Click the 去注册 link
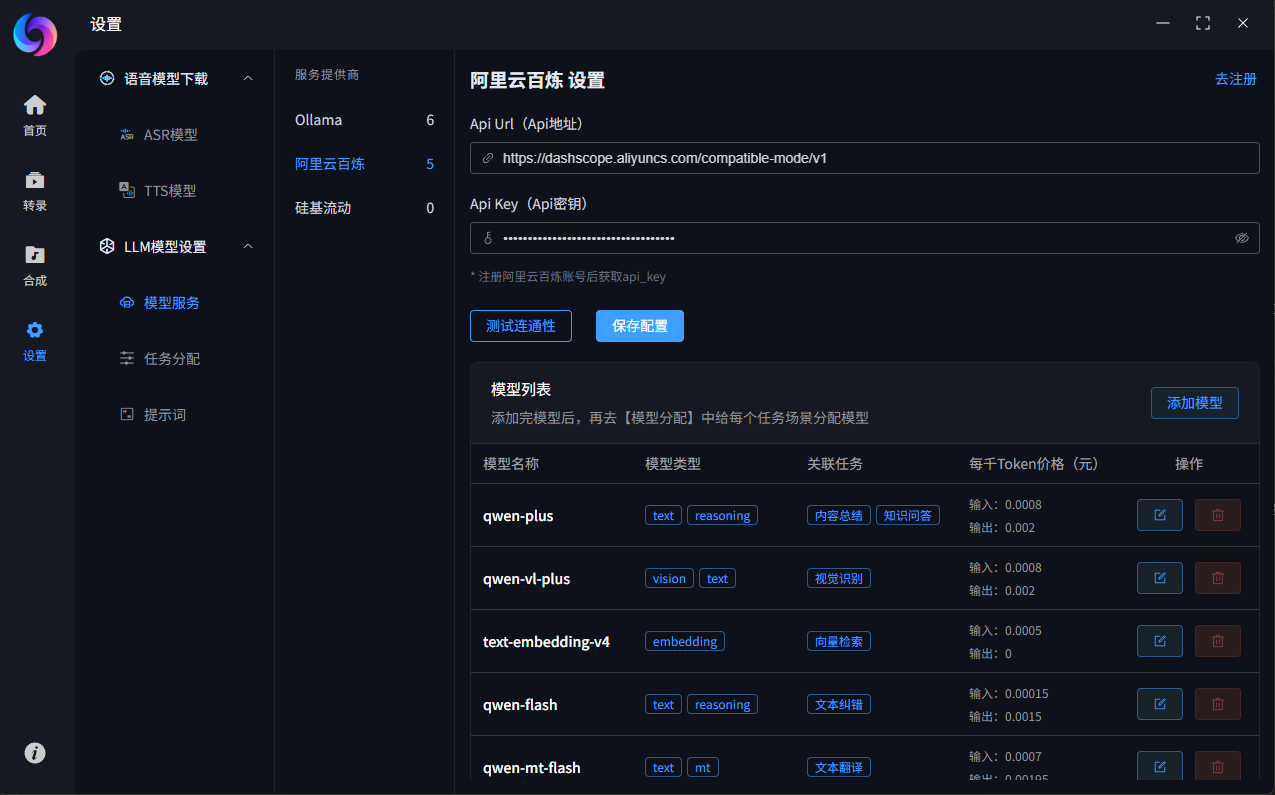Viewport: 1275px width, 795px height. click(1236, 79)
